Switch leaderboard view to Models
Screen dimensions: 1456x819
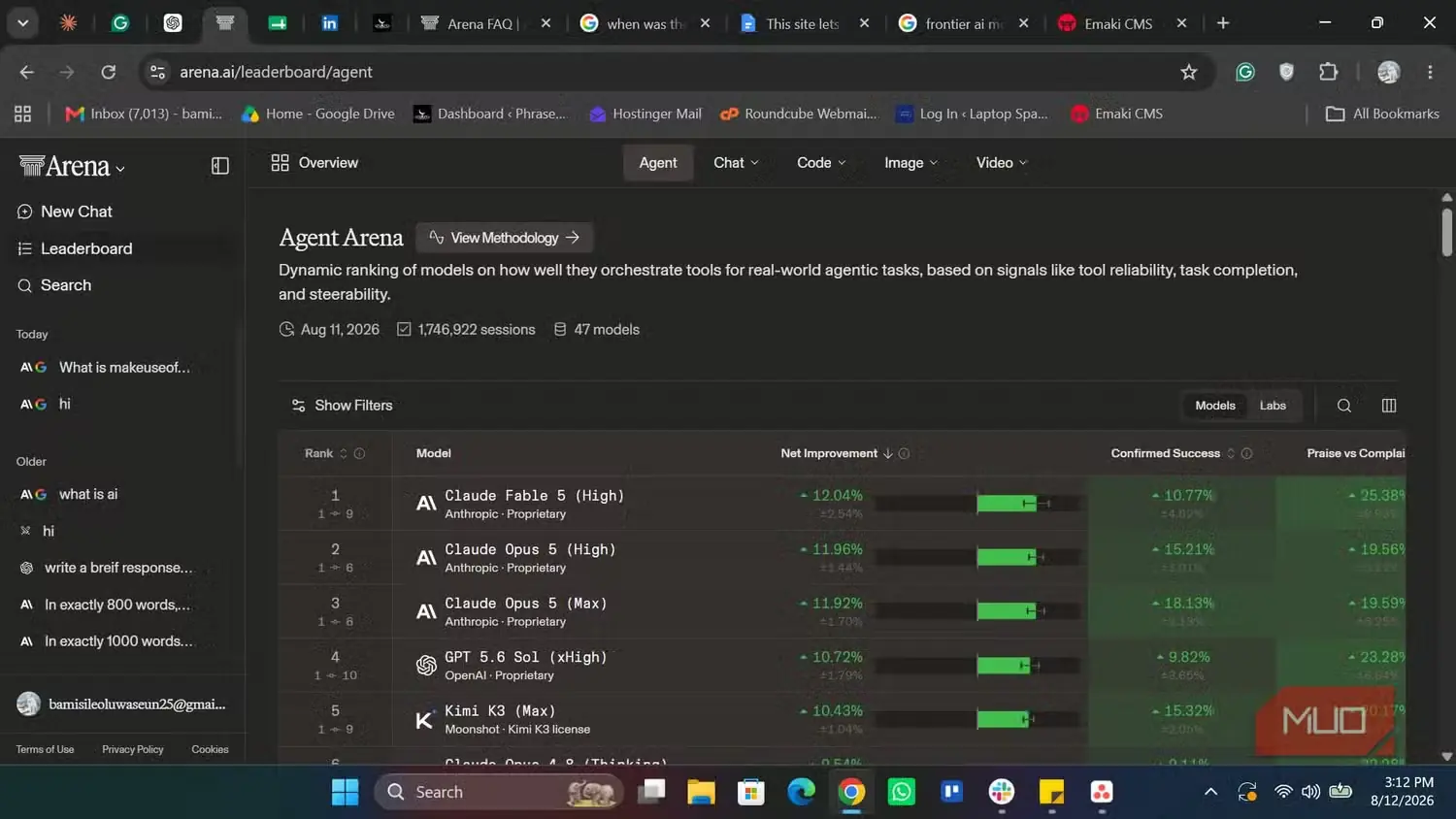1215,406
